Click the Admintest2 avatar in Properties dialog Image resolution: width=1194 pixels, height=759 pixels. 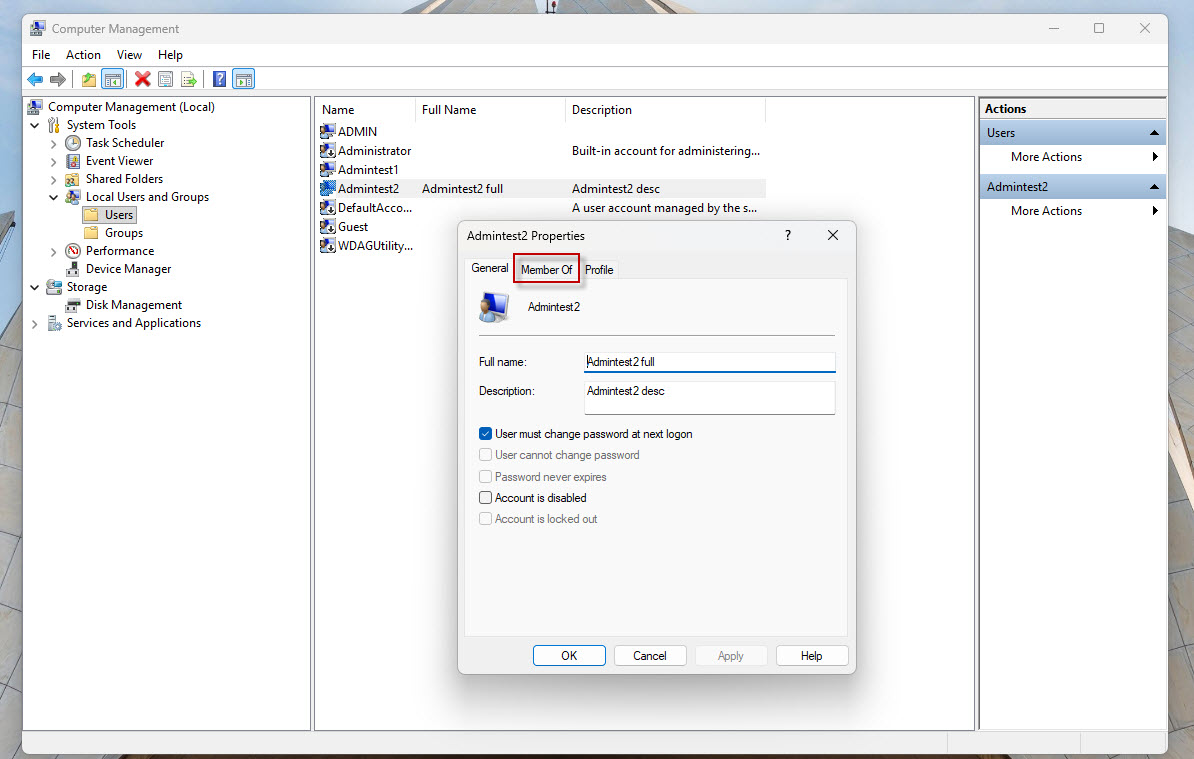point(494,307)
